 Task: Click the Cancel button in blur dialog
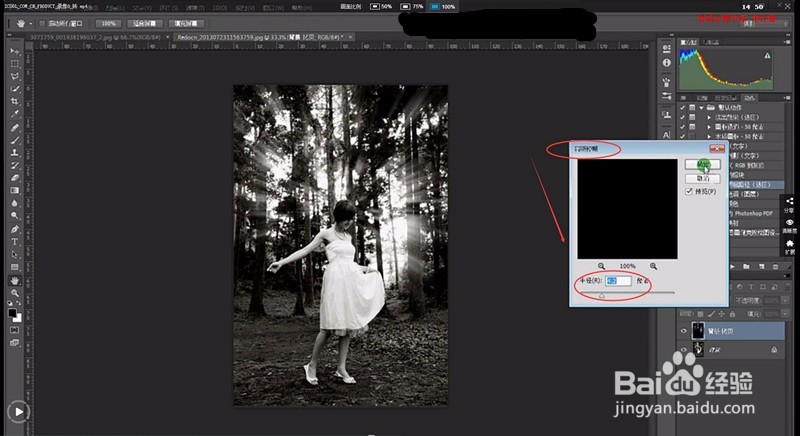(x=703, y=178)
